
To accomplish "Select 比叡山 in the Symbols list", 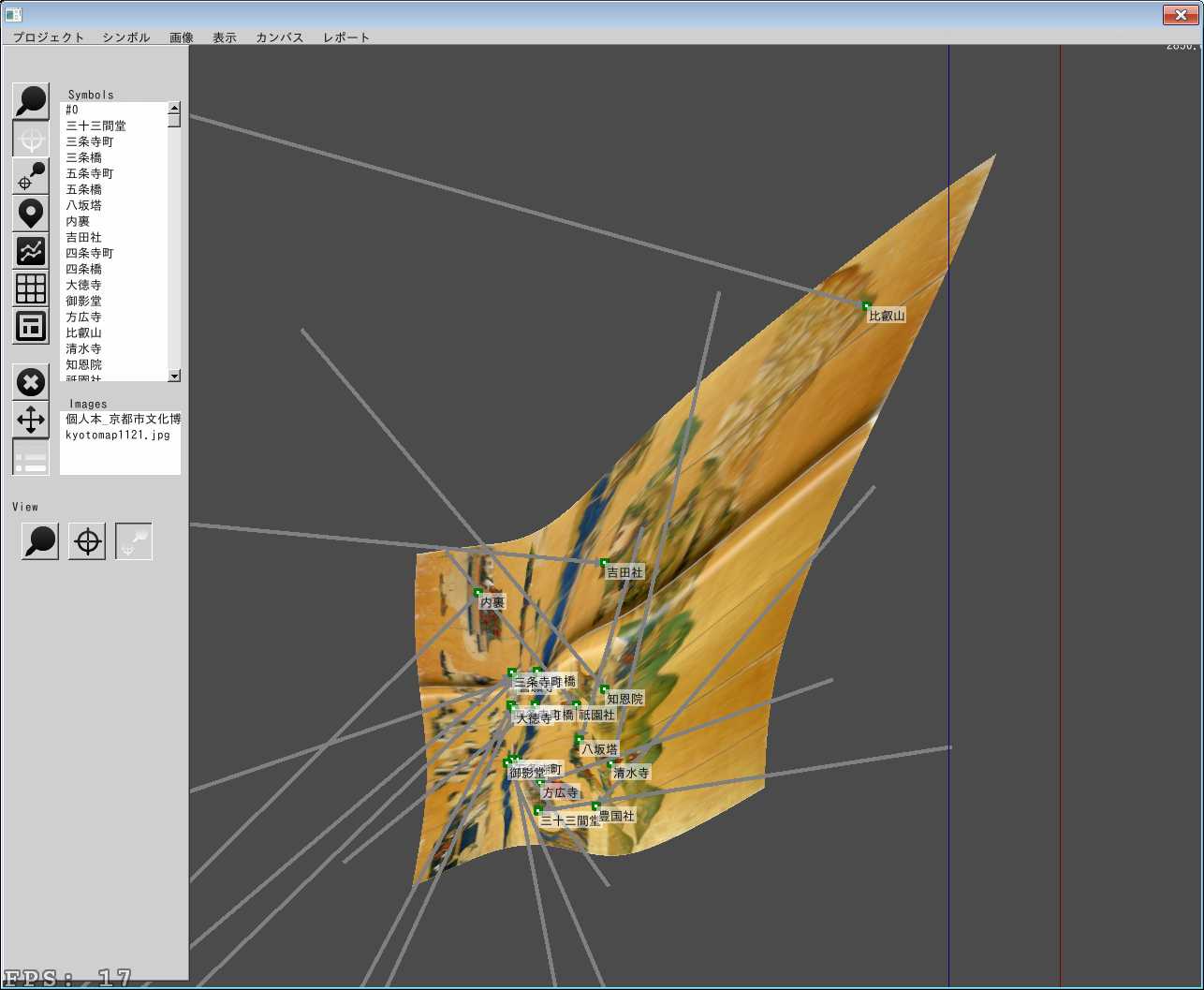I will coord(113,332).
